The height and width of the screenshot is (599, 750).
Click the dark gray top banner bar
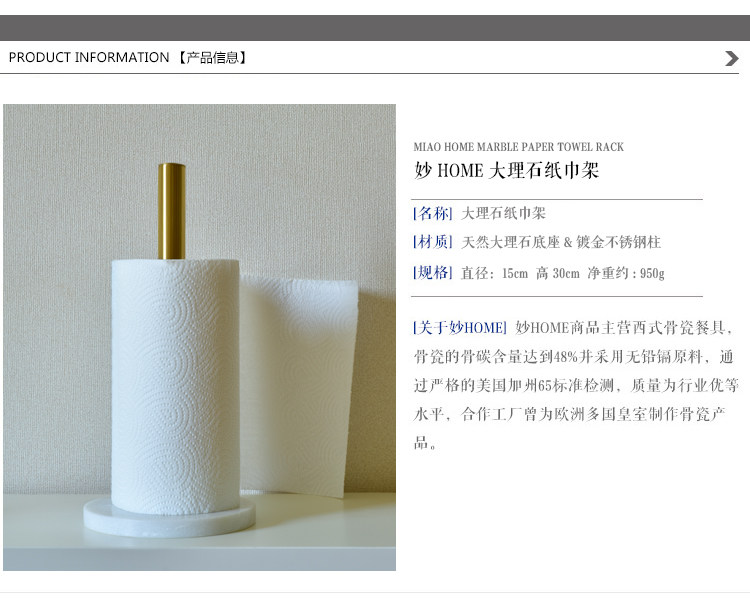coord(375,28)
